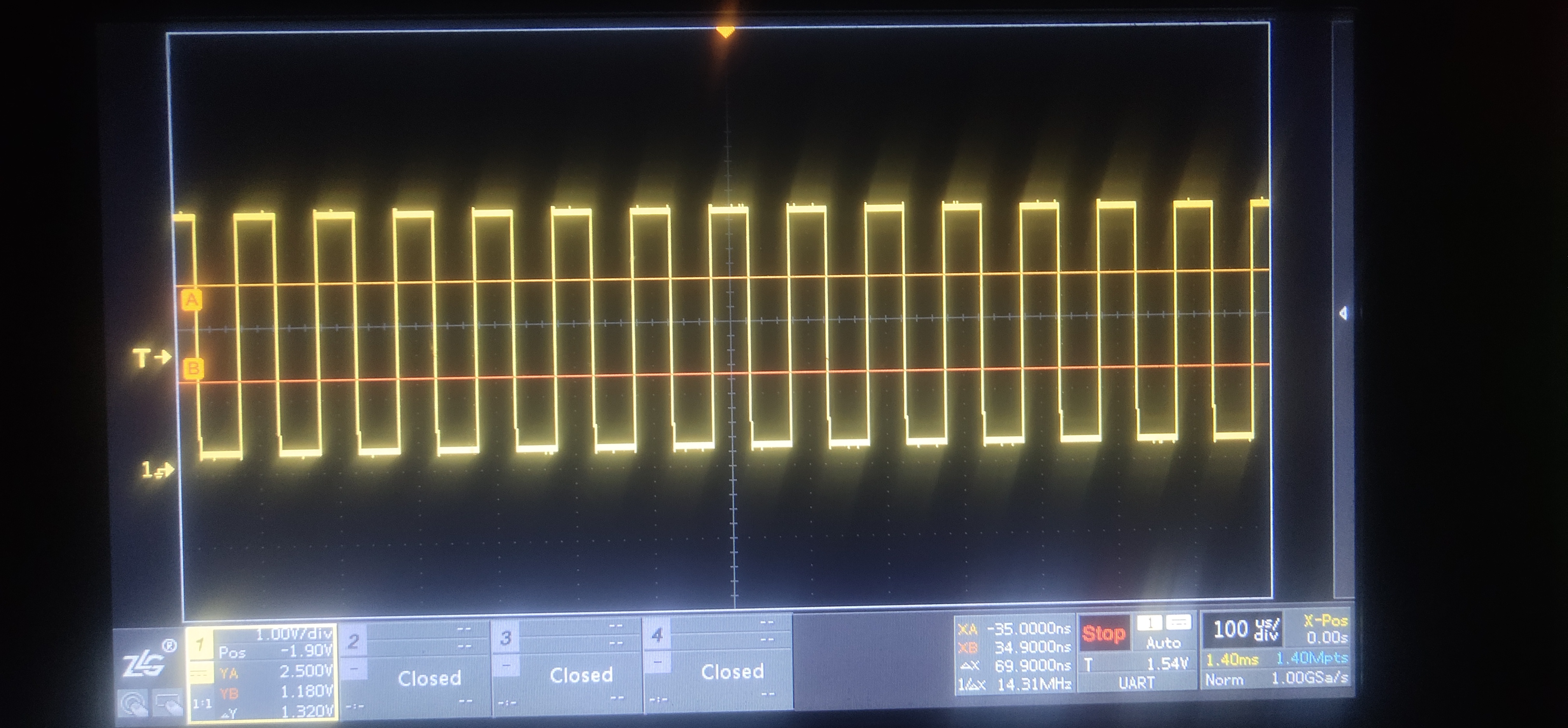This screenshot has height=728, width=1568.
Task: Select the channel 1 number badge
Action: click(x=200, y=645)
